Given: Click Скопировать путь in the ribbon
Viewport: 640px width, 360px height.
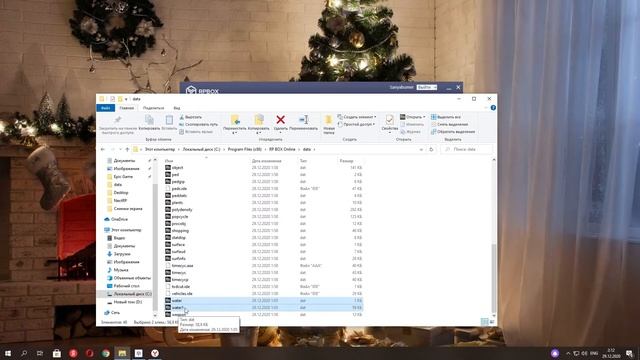Looking at the screenshot, I should click(x=198, y=124).
